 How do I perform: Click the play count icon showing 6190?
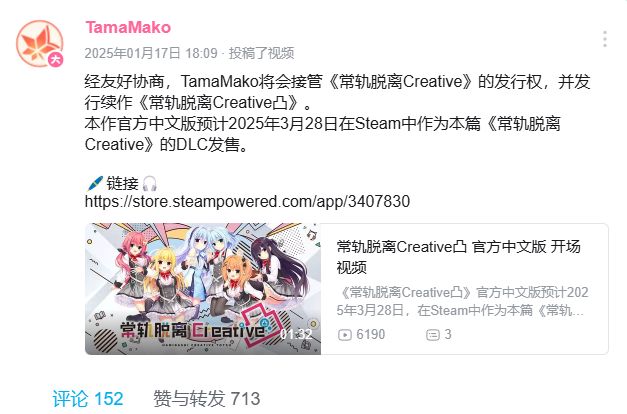point(344,334)
